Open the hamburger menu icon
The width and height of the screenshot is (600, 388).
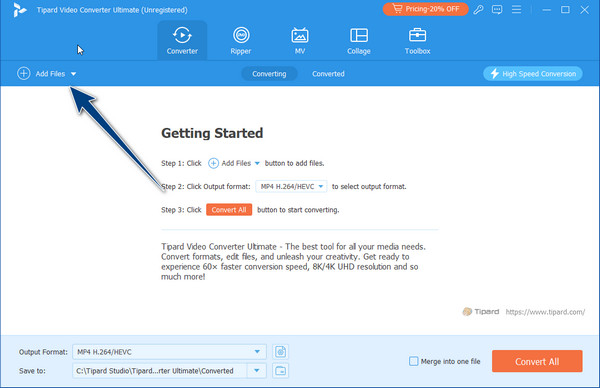517,10
